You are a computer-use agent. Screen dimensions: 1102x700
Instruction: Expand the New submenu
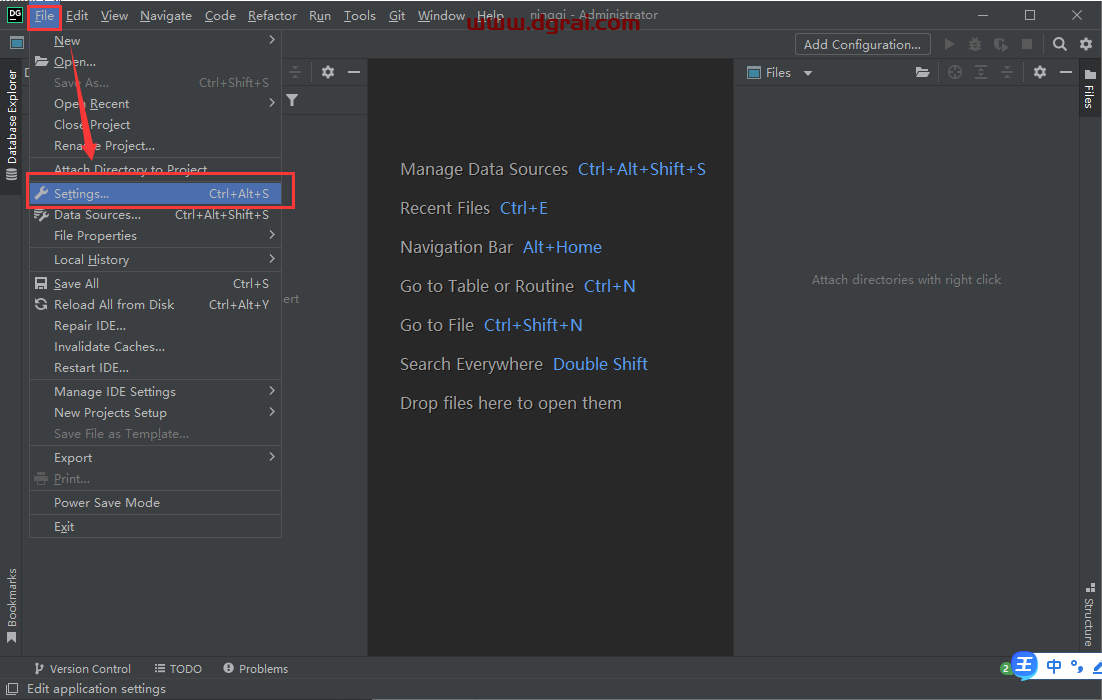click(155, 41)
